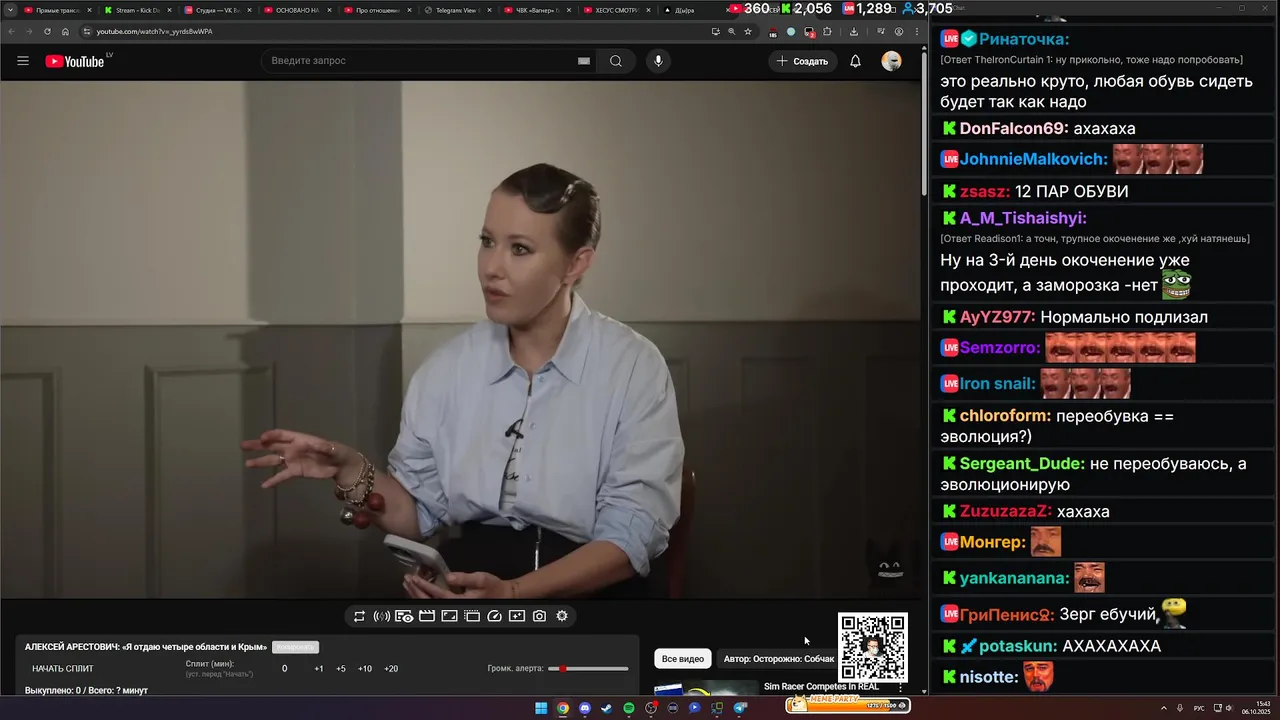
Task: Switch to the ЧВК «Вагнер» browser tab
Action: (x=537, y=10)
